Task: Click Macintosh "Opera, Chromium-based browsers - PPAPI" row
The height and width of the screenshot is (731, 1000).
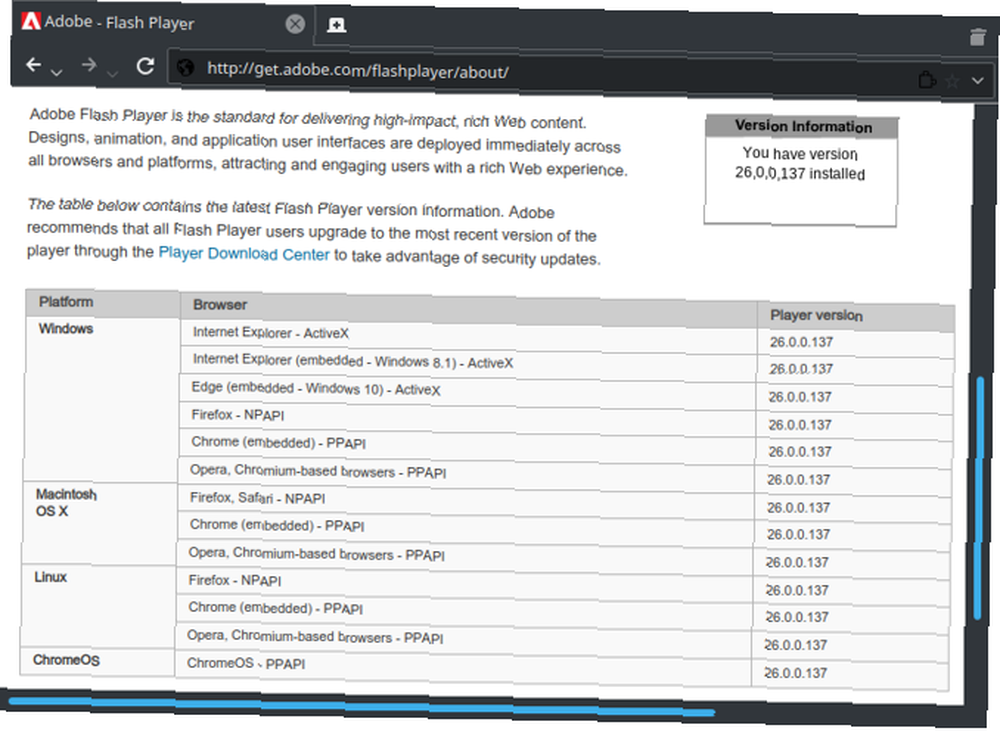Action: 464,557
